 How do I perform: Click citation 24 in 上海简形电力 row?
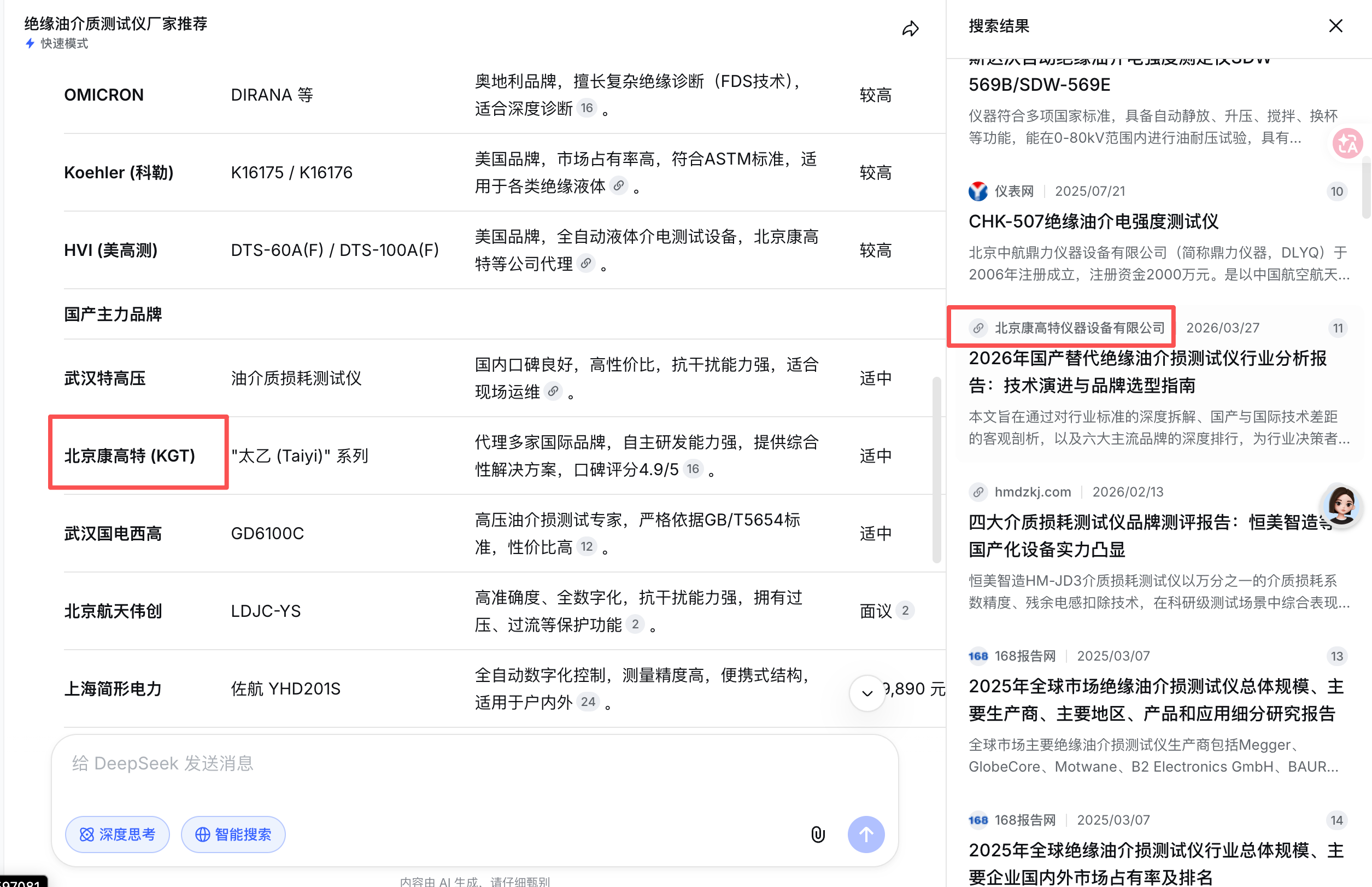pyautogui.click(x=588, y=702)
